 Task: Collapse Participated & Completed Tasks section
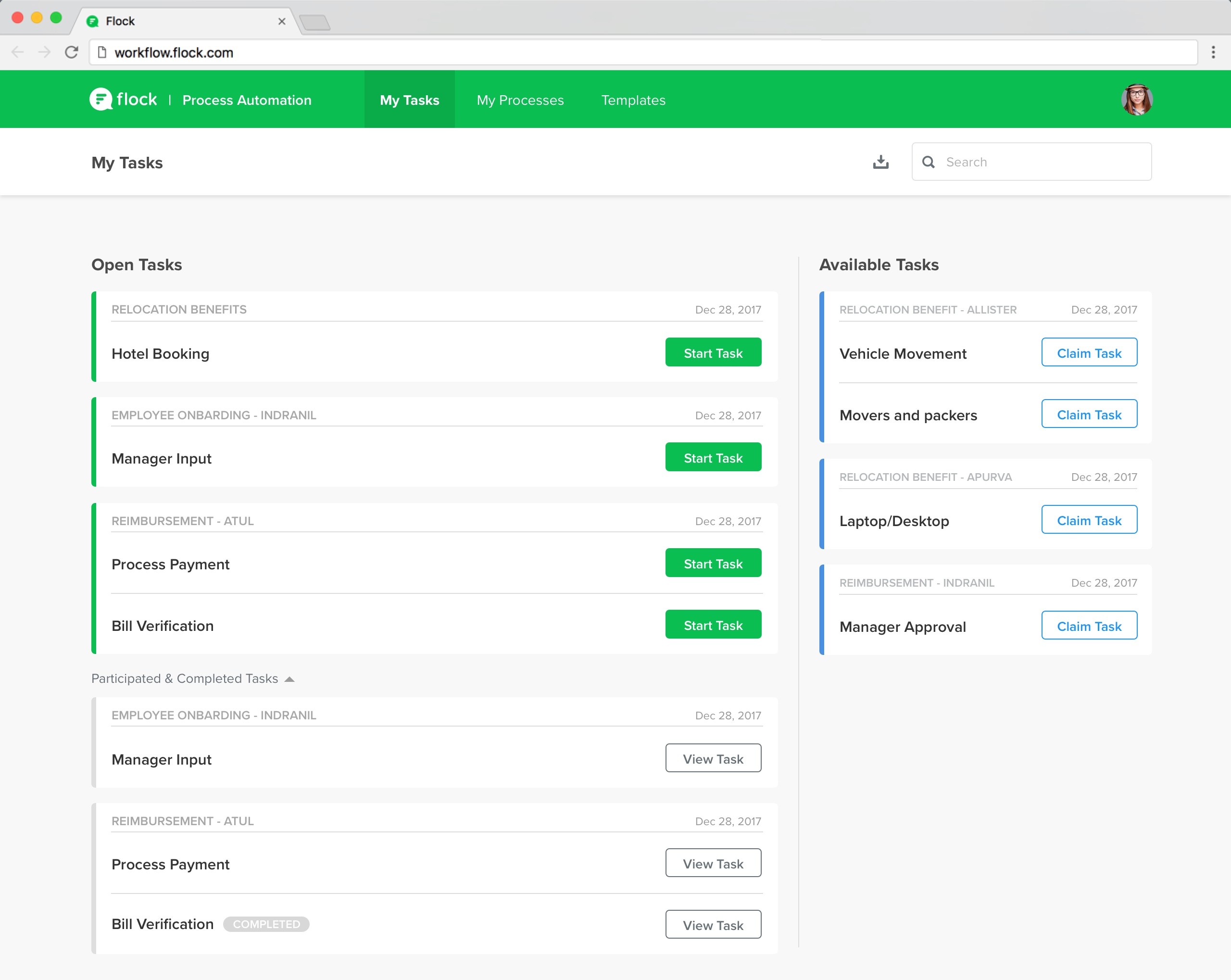coord(289,679)
